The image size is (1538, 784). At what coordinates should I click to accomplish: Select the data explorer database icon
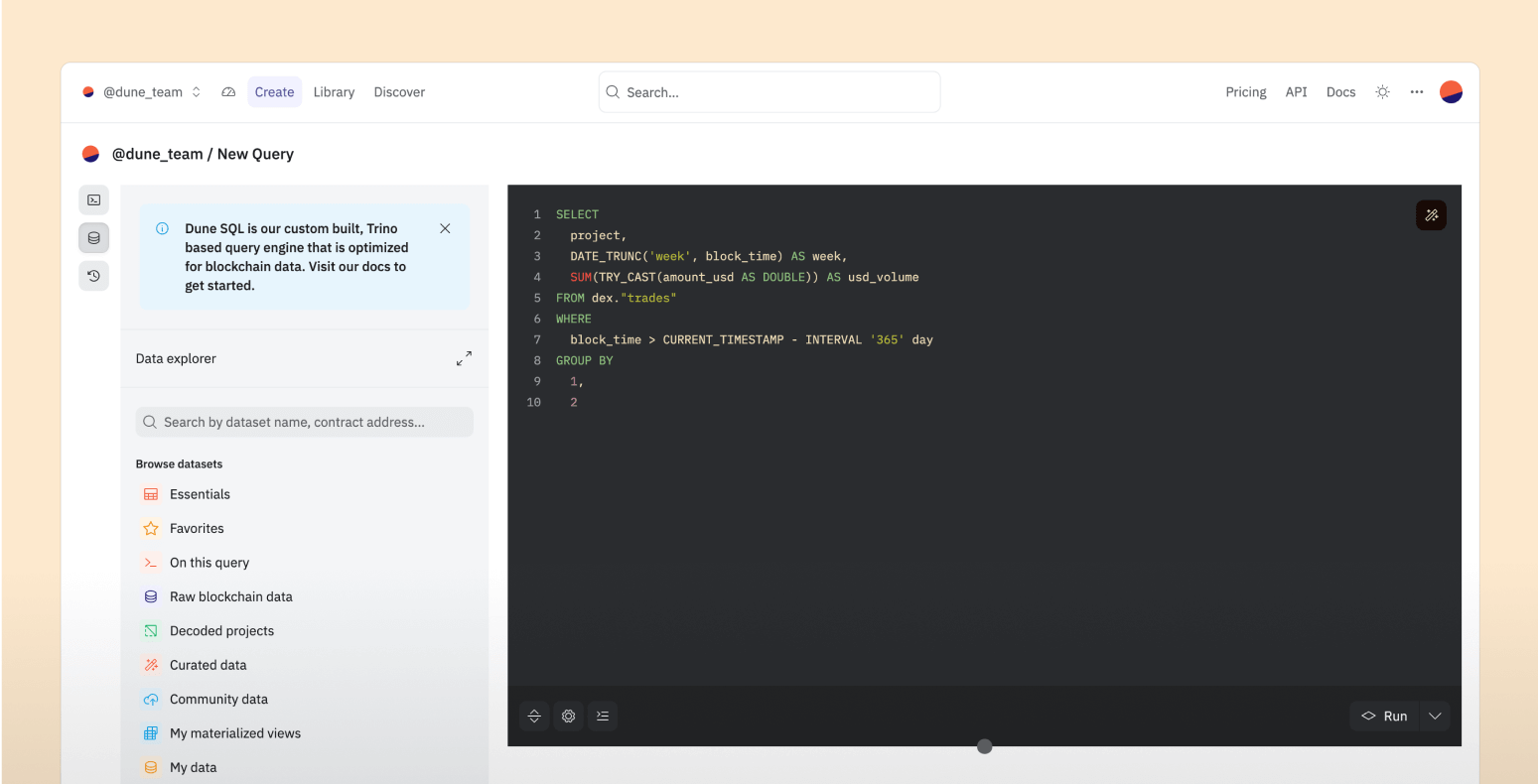93,238
